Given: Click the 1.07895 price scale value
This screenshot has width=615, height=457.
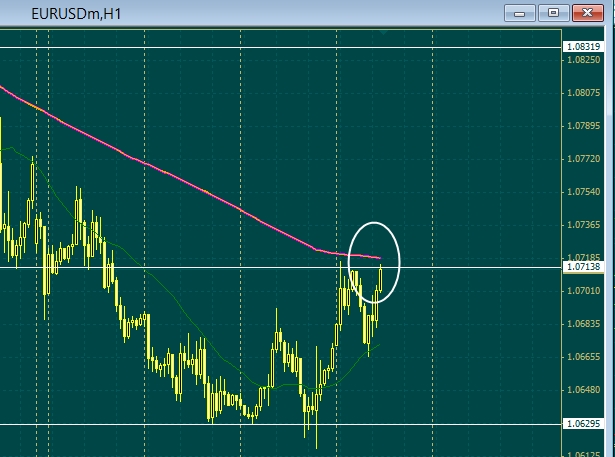Looking at the screenshot, I should (x=584, y=126).
